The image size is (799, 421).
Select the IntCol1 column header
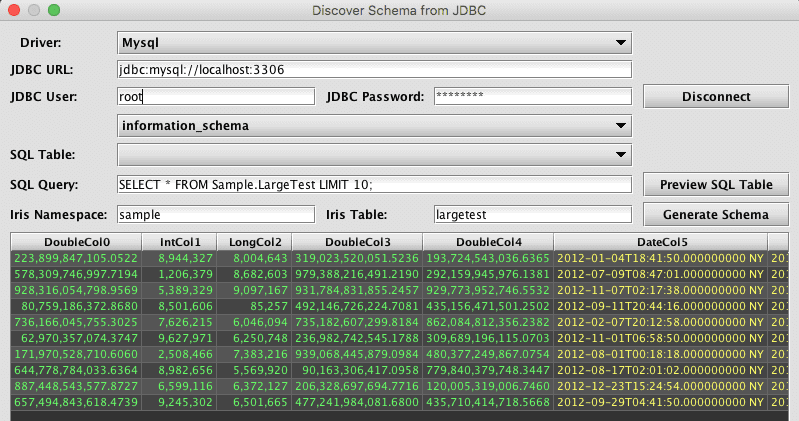[x=181, y=241]
